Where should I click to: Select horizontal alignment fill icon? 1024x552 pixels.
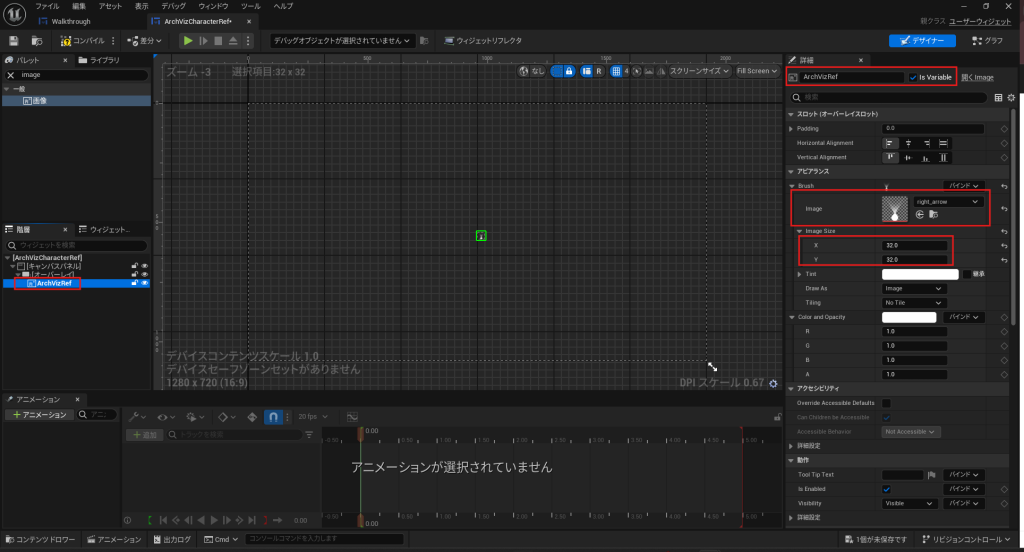[944, 143]
